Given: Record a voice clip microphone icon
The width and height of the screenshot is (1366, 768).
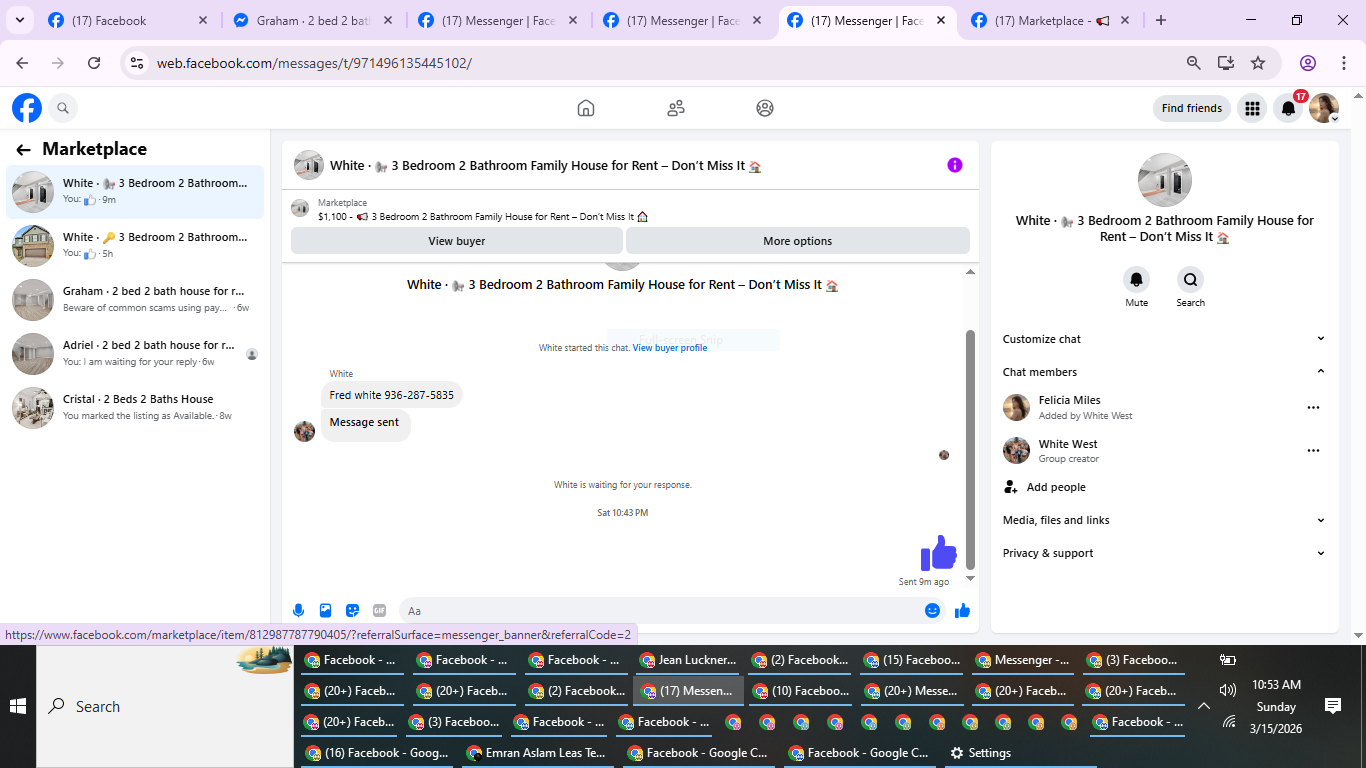Looking at the screenshot, I should coord(298,611).
